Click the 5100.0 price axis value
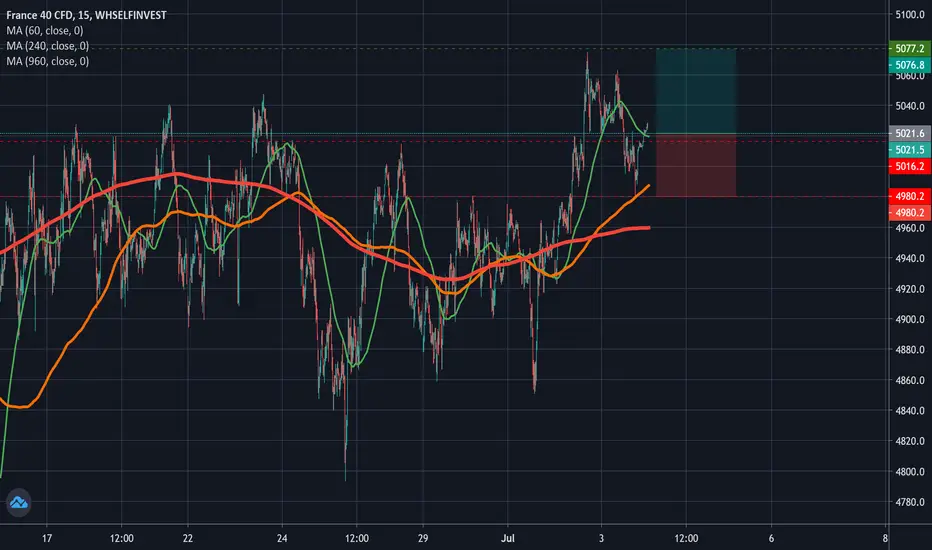The height and width of the screenshot is (550, 932). pos(910,15)
